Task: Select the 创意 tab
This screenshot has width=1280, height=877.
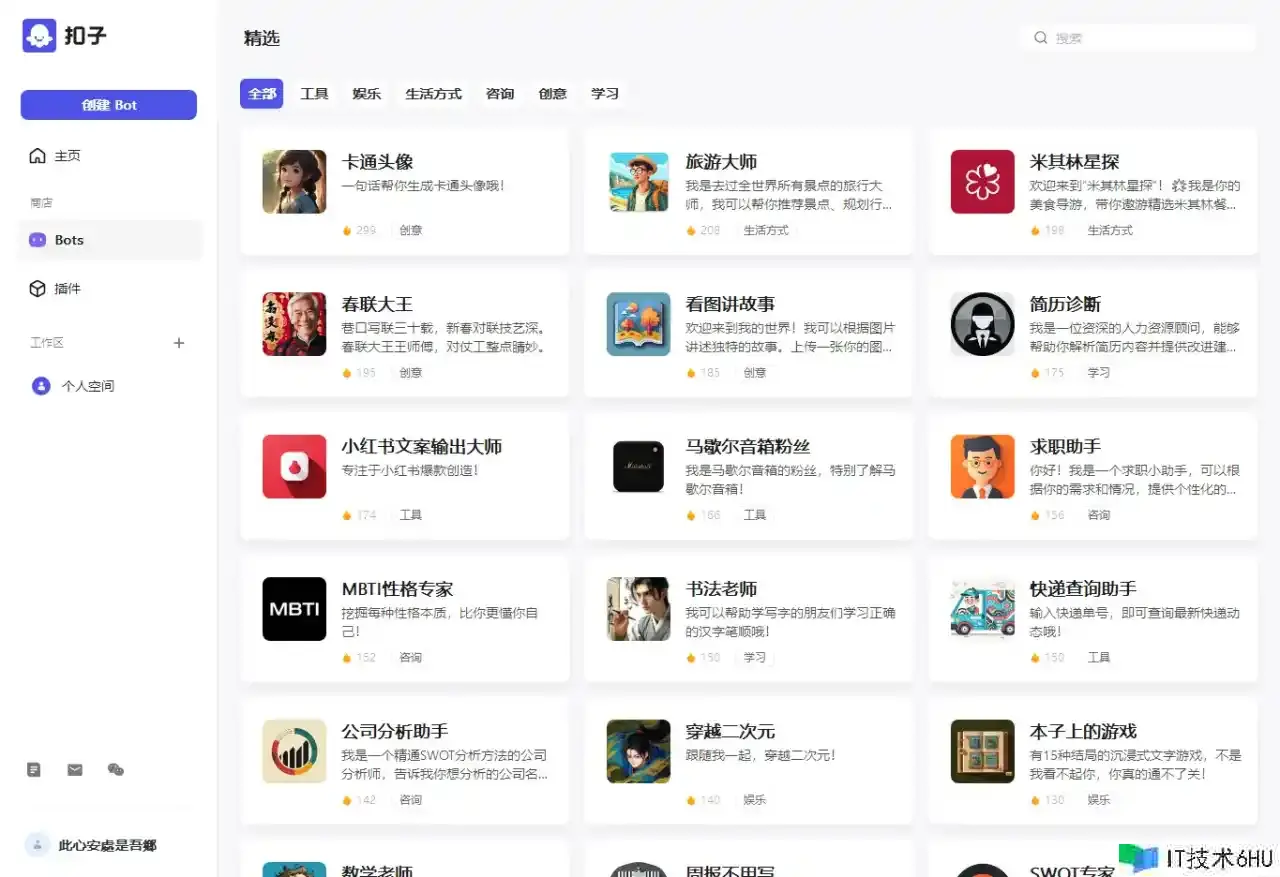Action: [x=553, y=94]
